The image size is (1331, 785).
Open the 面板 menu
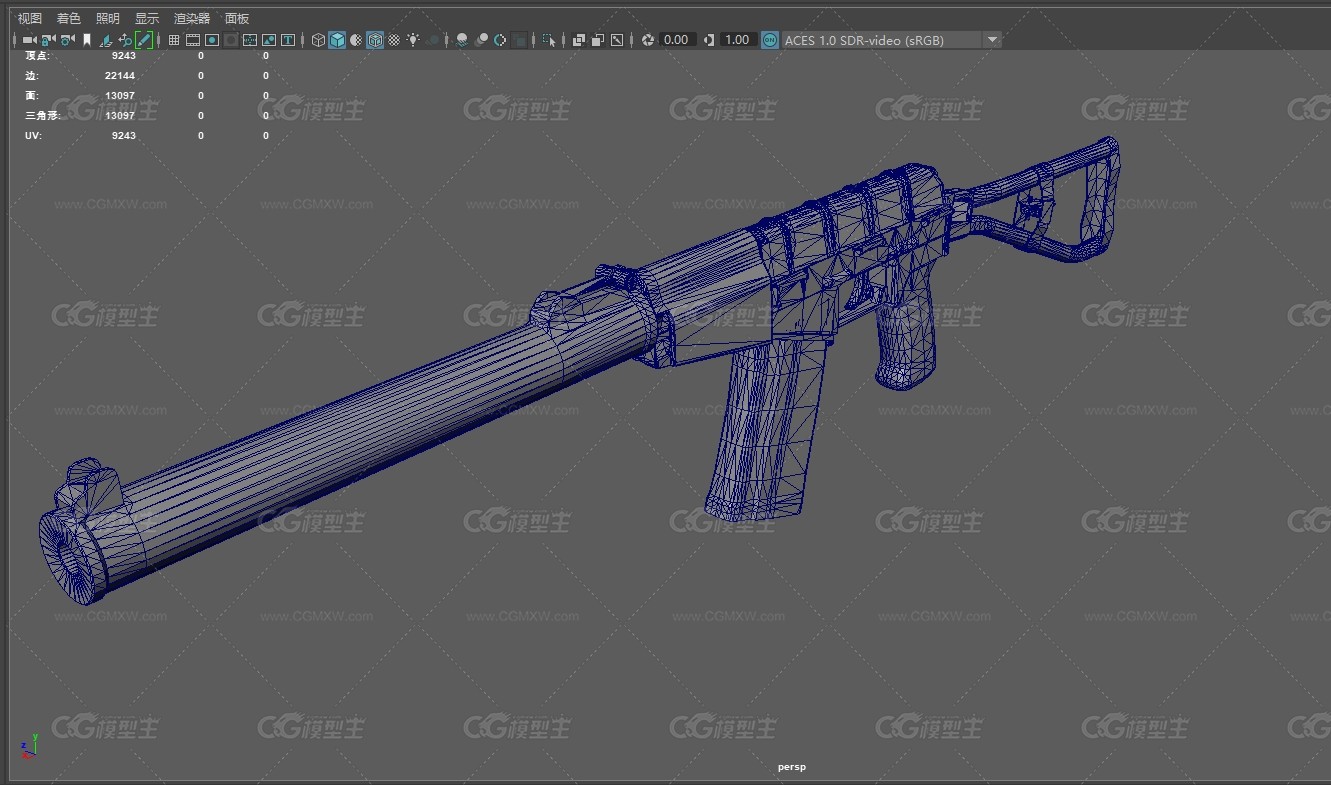[x=237, y=18]
